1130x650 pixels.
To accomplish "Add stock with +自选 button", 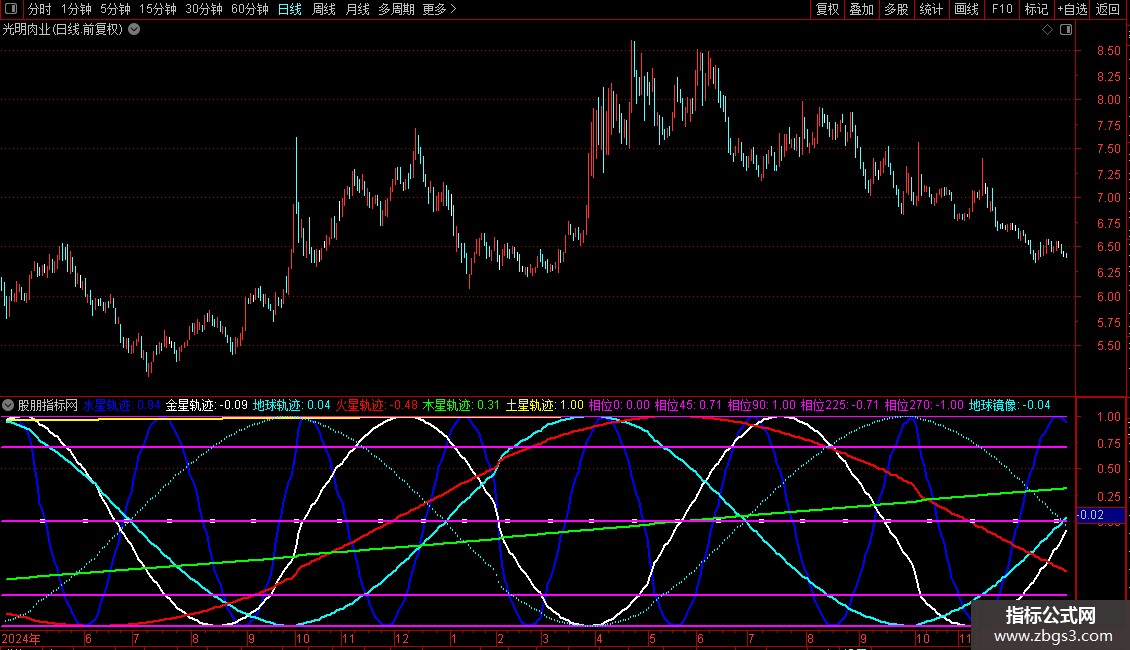I will pyautogui.click(x=1072, y=9).
